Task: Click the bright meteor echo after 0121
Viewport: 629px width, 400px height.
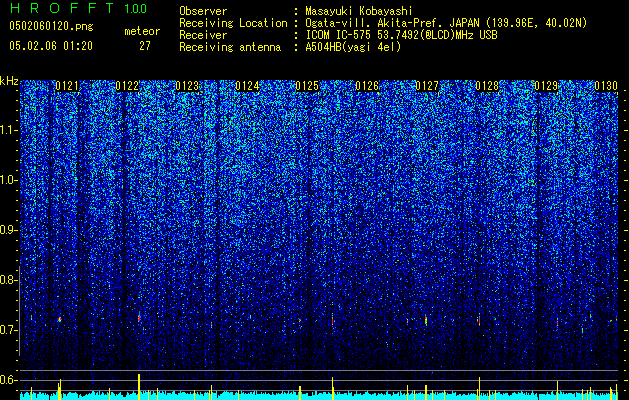Action: pyautogui.click(x=59, y=319)
